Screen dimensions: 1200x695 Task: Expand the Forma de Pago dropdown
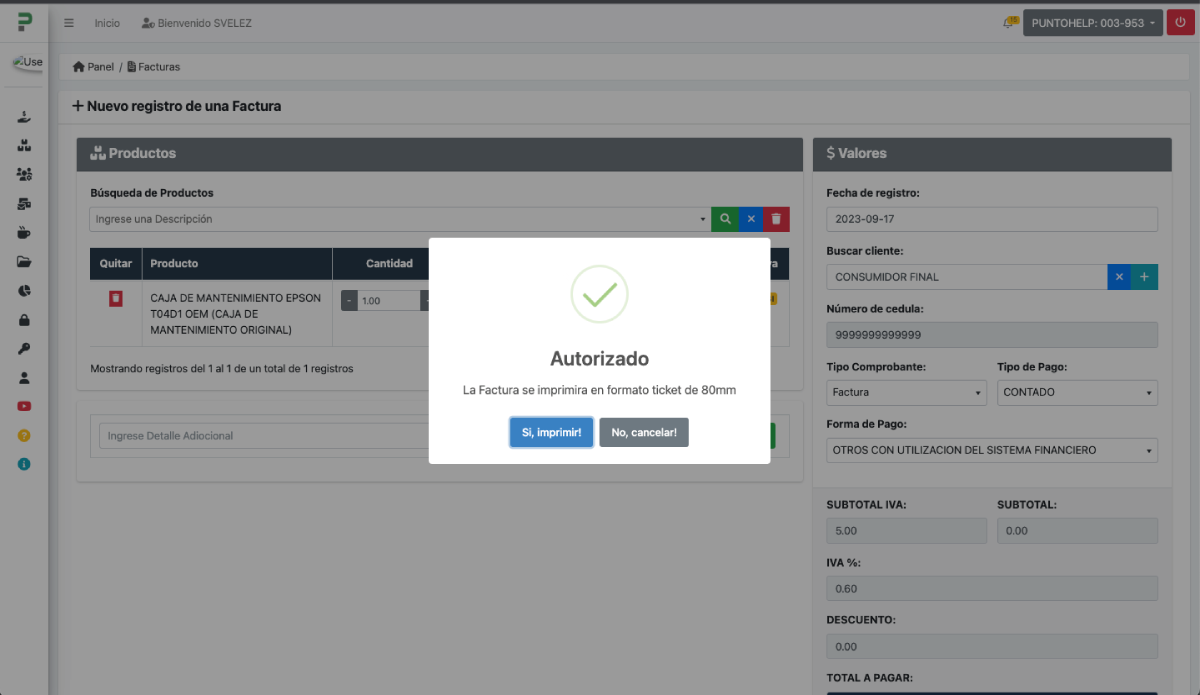coord(991,451)
